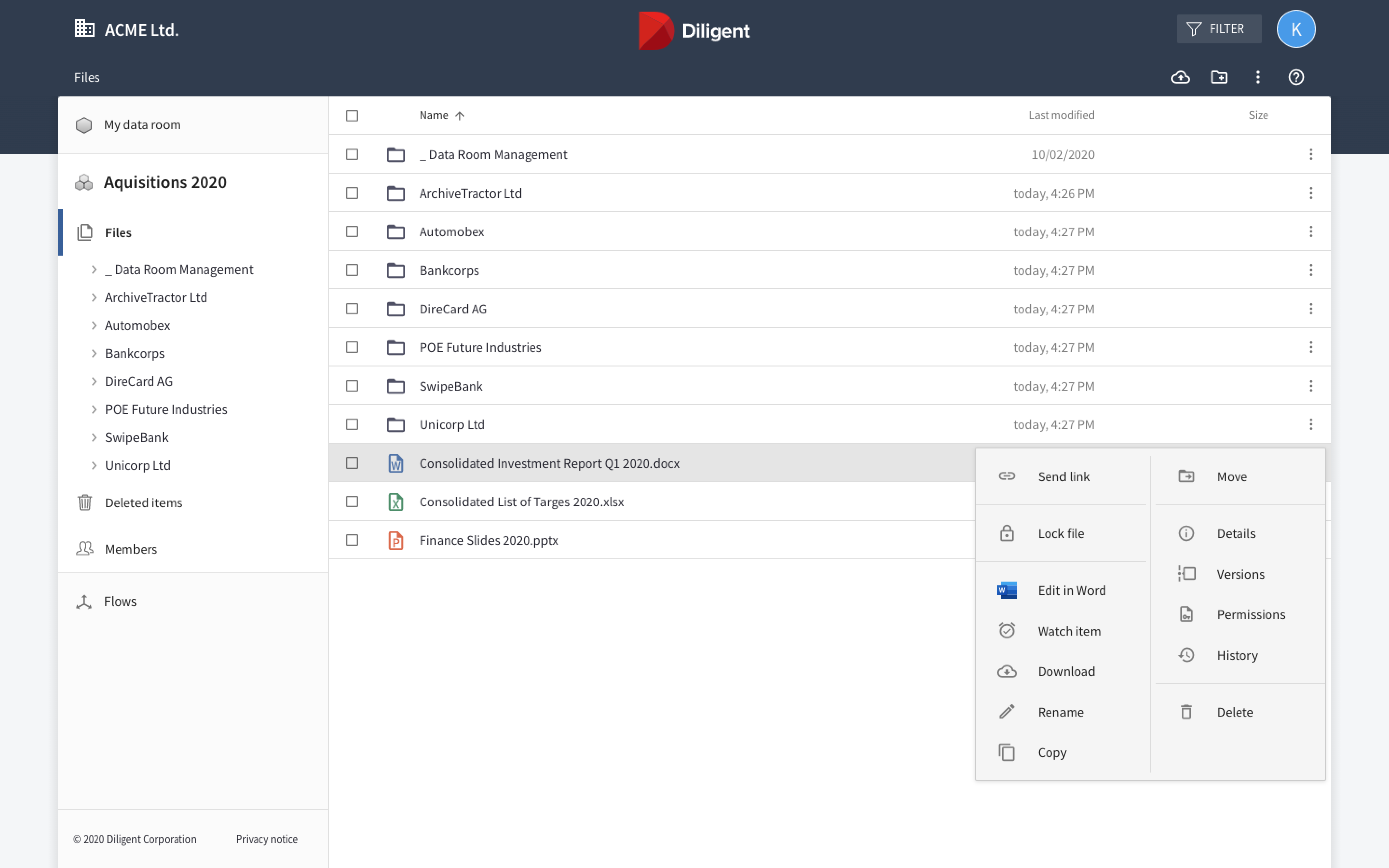The width and height of the screenshot is (1389, 868).
Task: Check the _ Data Room Management row checkbox
Action: point(352,154)
